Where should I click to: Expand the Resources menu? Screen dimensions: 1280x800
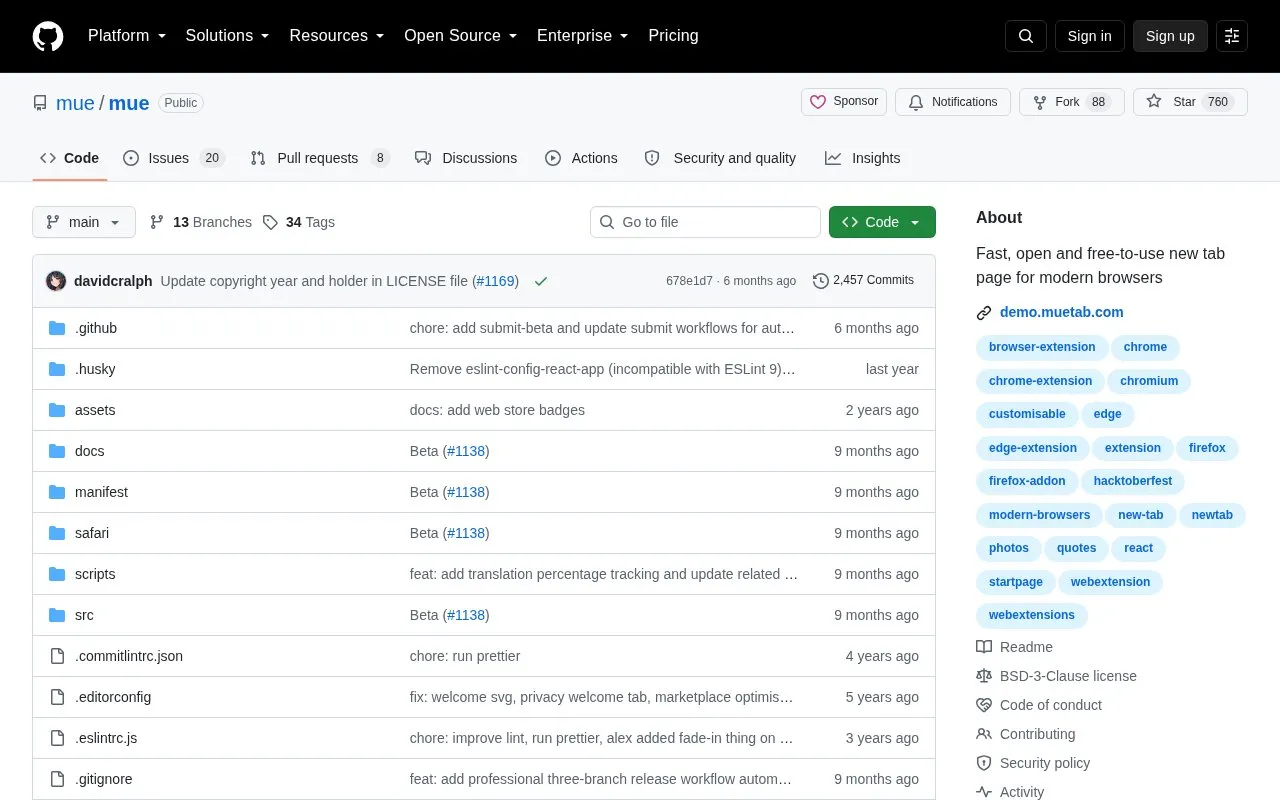click(337, 36)
